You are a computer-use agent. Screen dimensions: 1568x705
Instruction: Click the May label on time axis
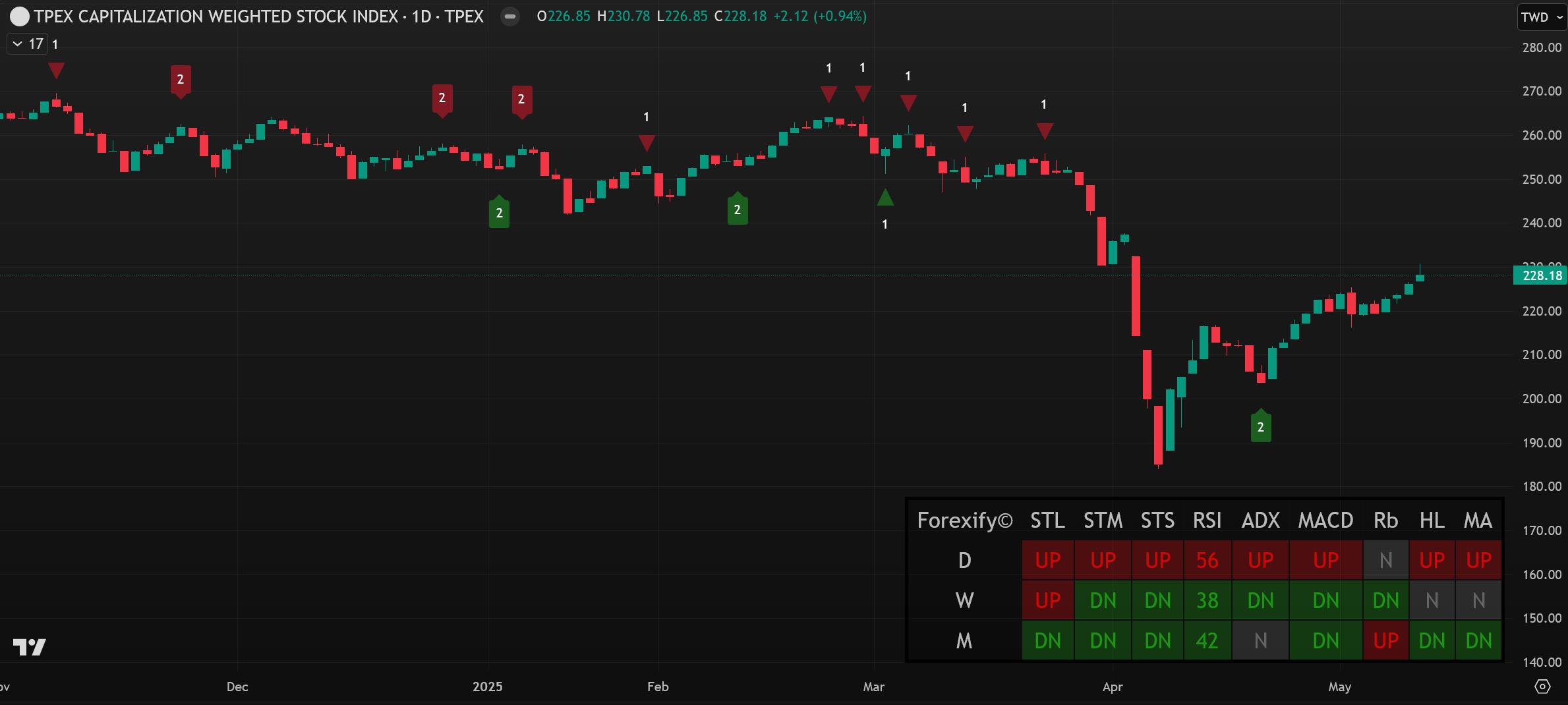coord(1340,687)
